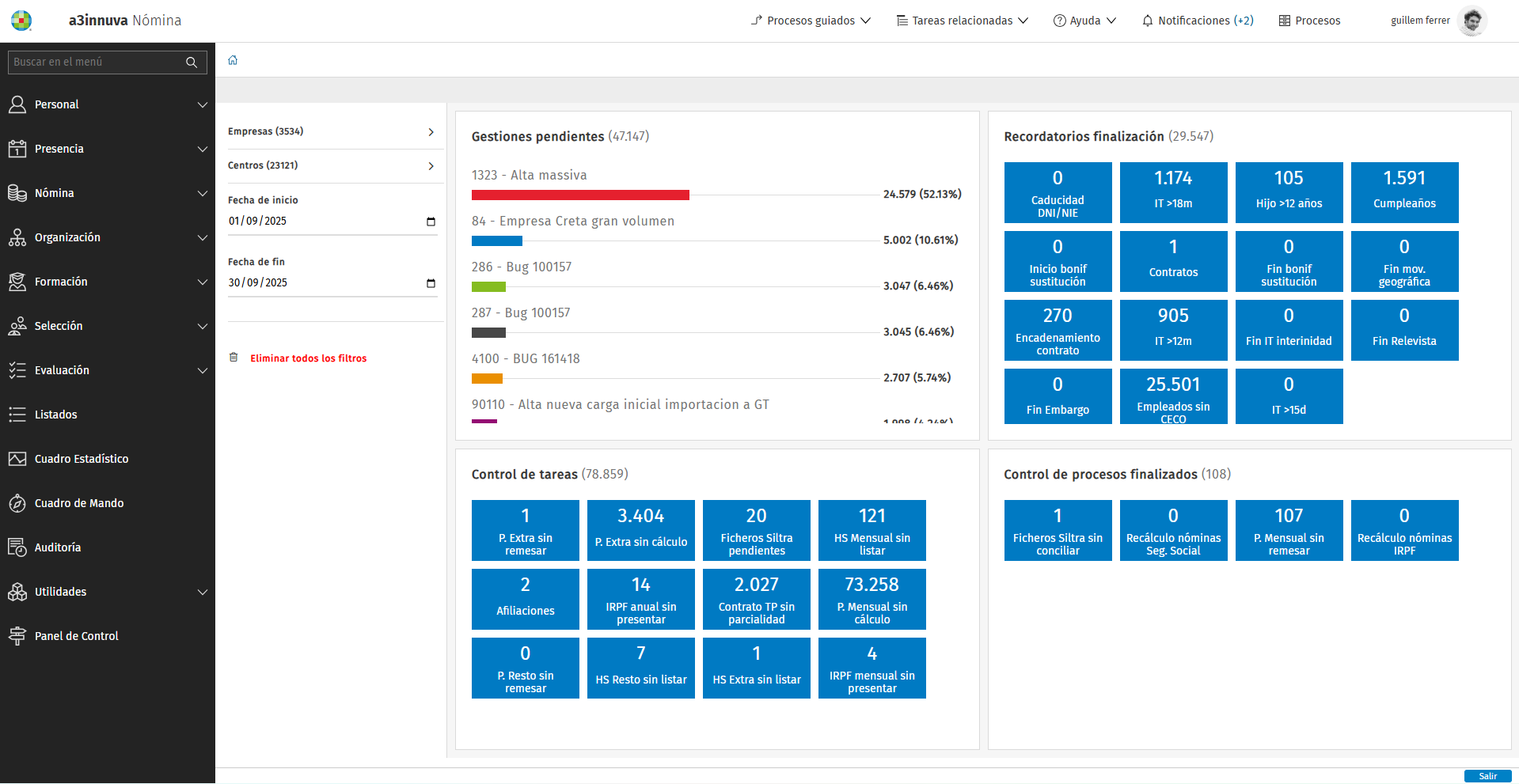The height and width of the screenshot is (784, 1519).
Task: Click the user avatar of guillem ferrer
Action: point(1472,21)
